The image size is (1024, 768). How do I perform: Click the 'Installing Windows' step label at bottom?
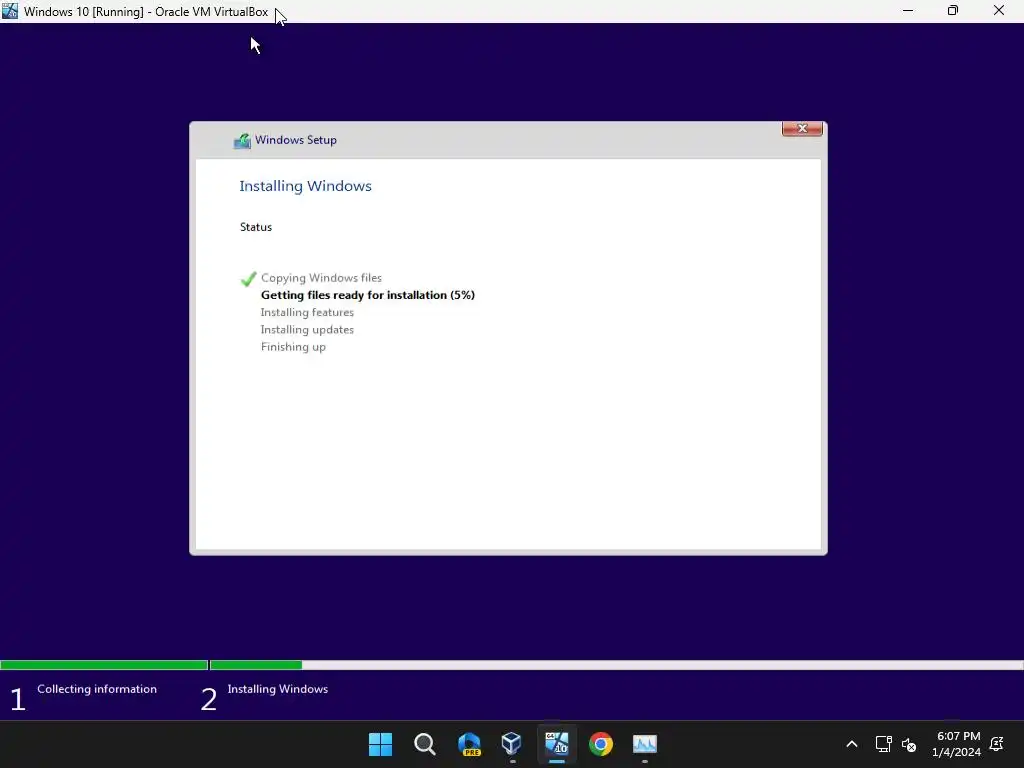(278, 689)
